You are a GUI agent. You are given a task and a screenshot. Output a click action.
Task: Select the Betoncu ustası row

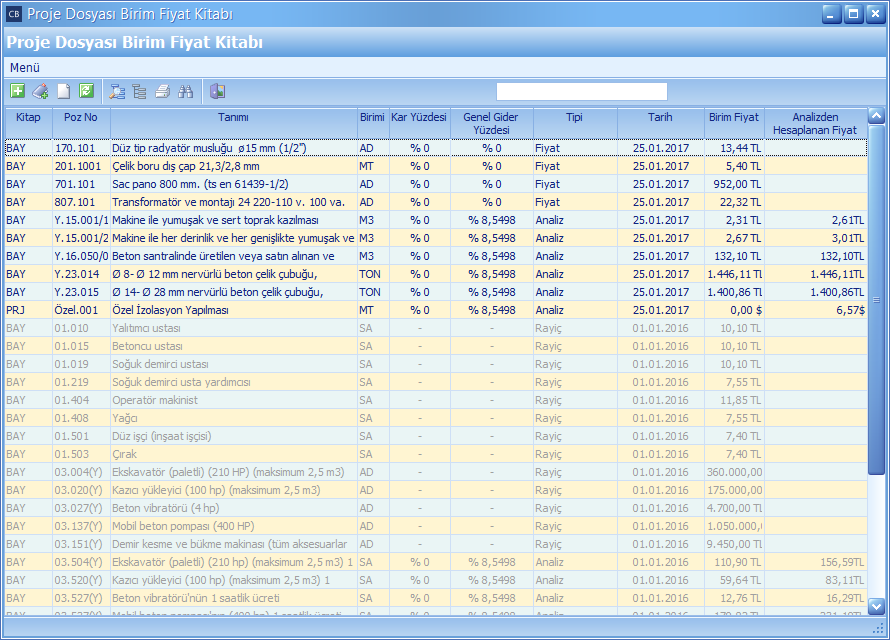coord(233,346)
